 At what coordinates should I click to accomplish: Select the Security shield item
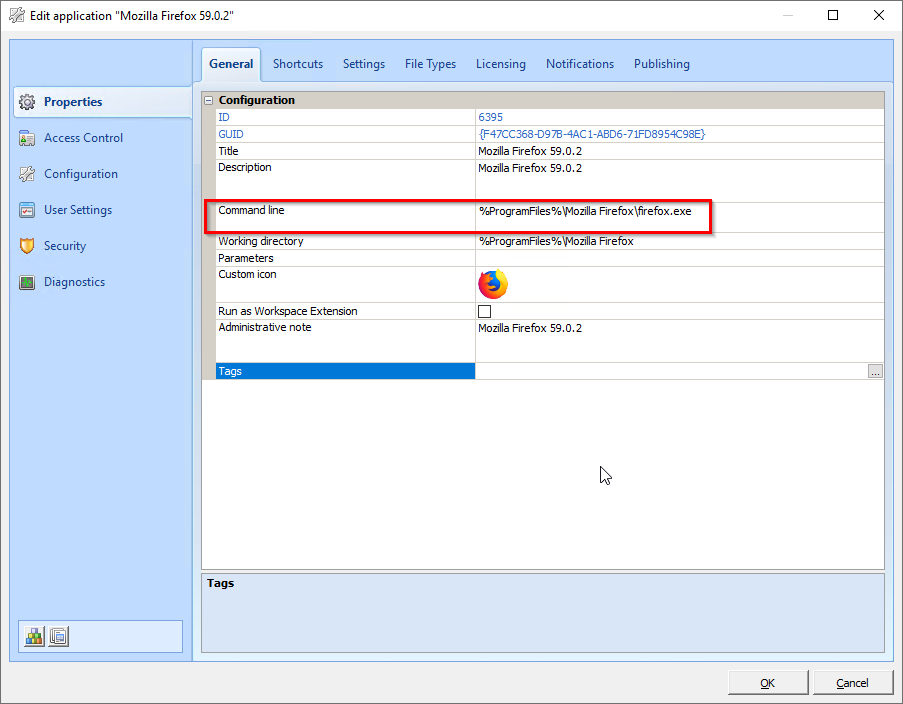[x=64, y=246]
